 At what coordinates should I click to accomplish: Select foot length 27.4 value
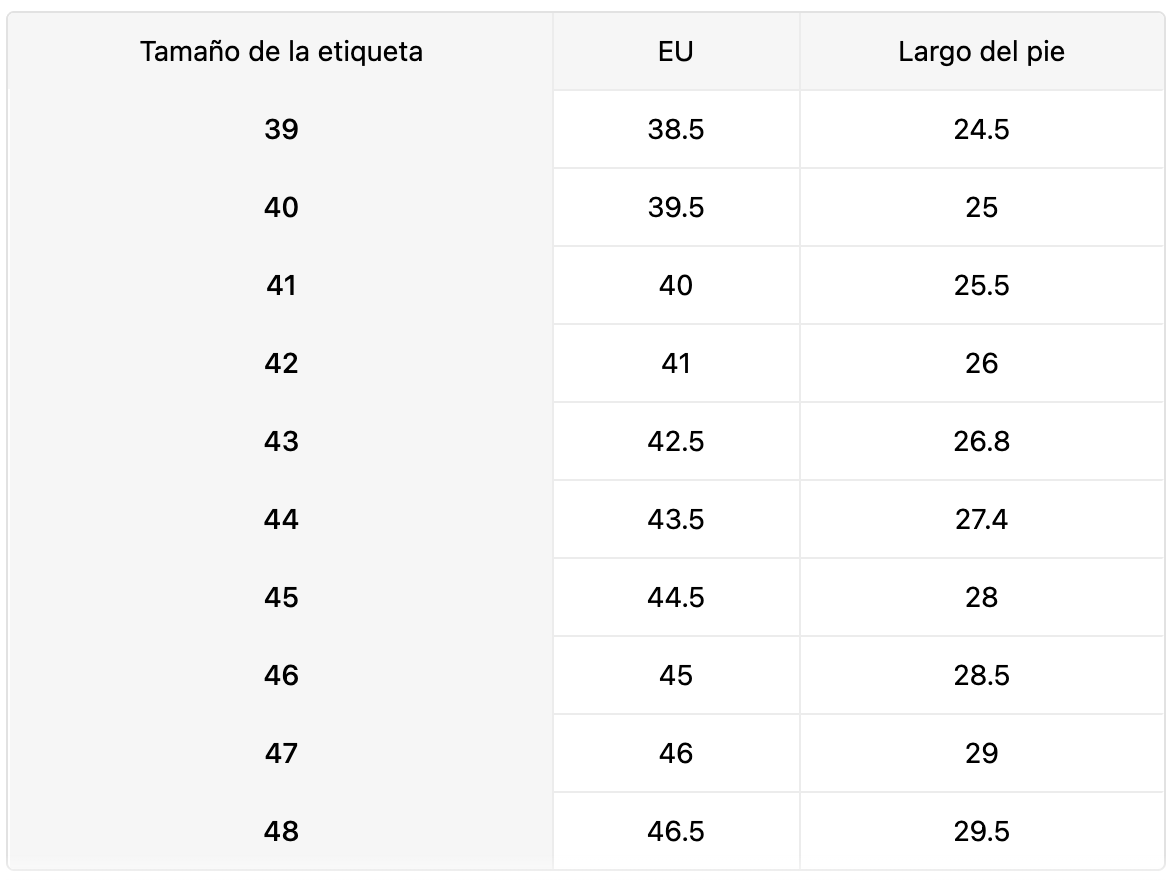[981, 519]
